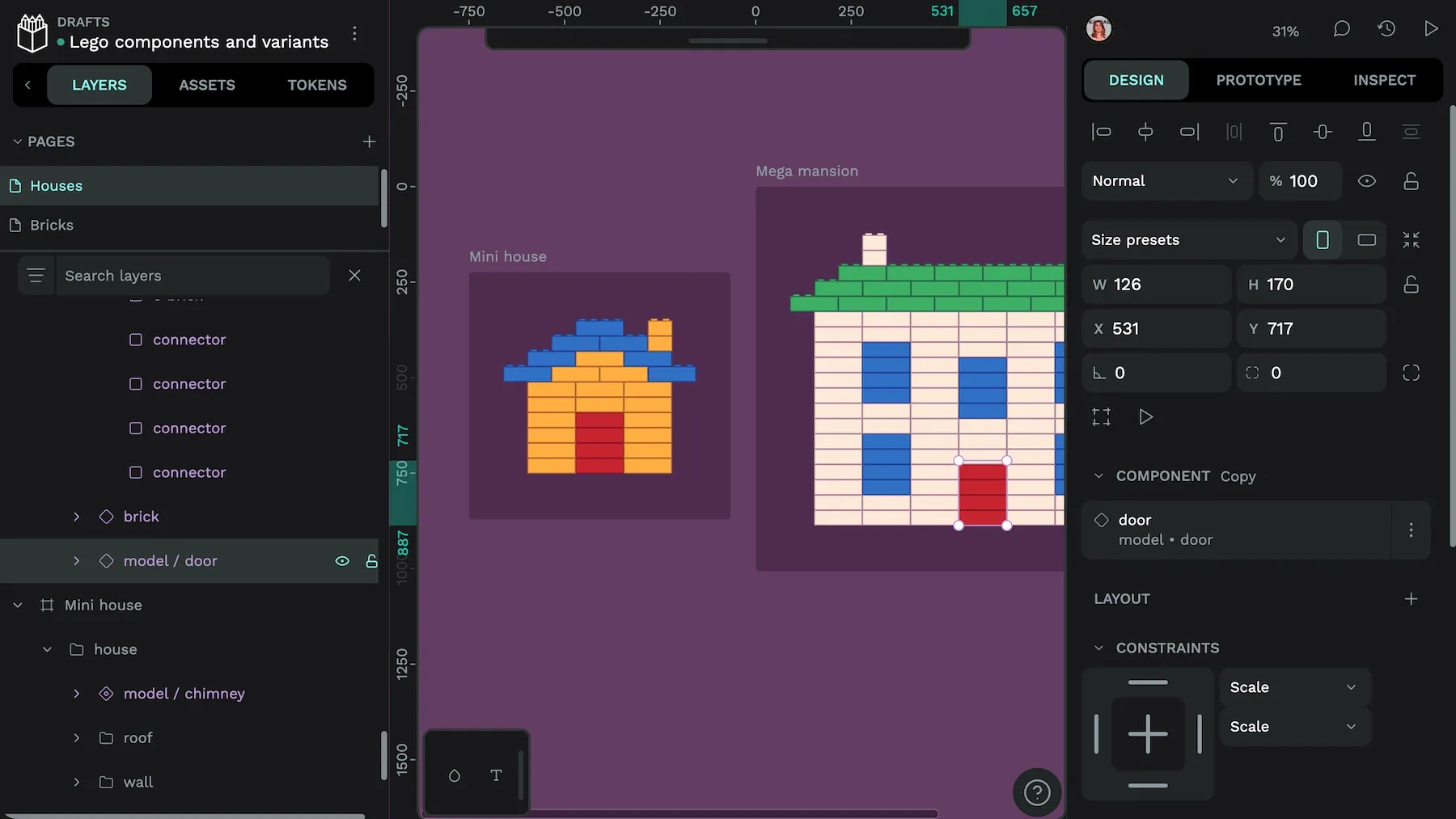The image size is (1456, 819).
Task: Hide the model / door layer
Action: click(342, 560)
